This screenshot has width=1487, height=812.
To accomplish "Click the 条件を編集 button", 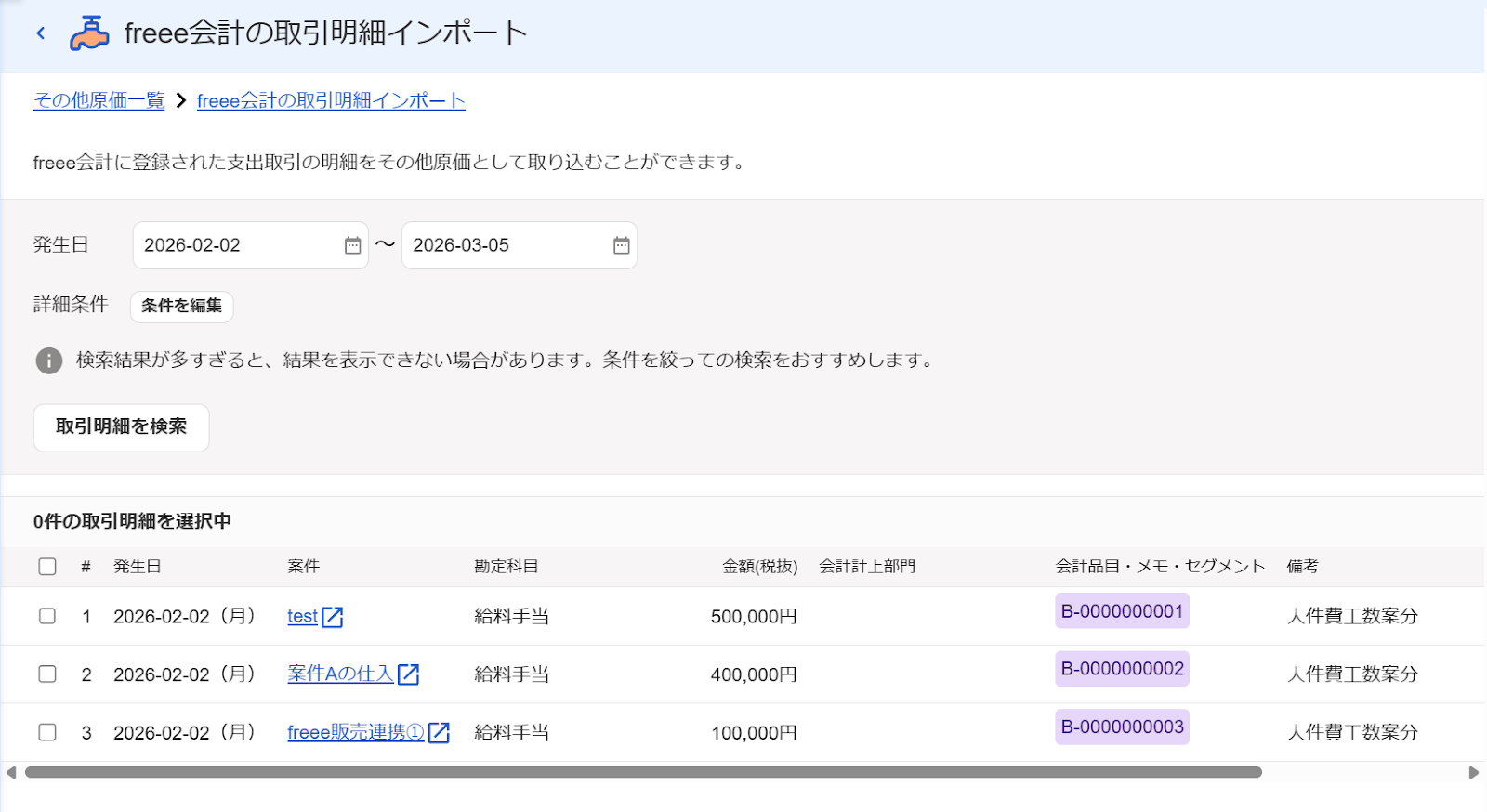I will [182, 306].
